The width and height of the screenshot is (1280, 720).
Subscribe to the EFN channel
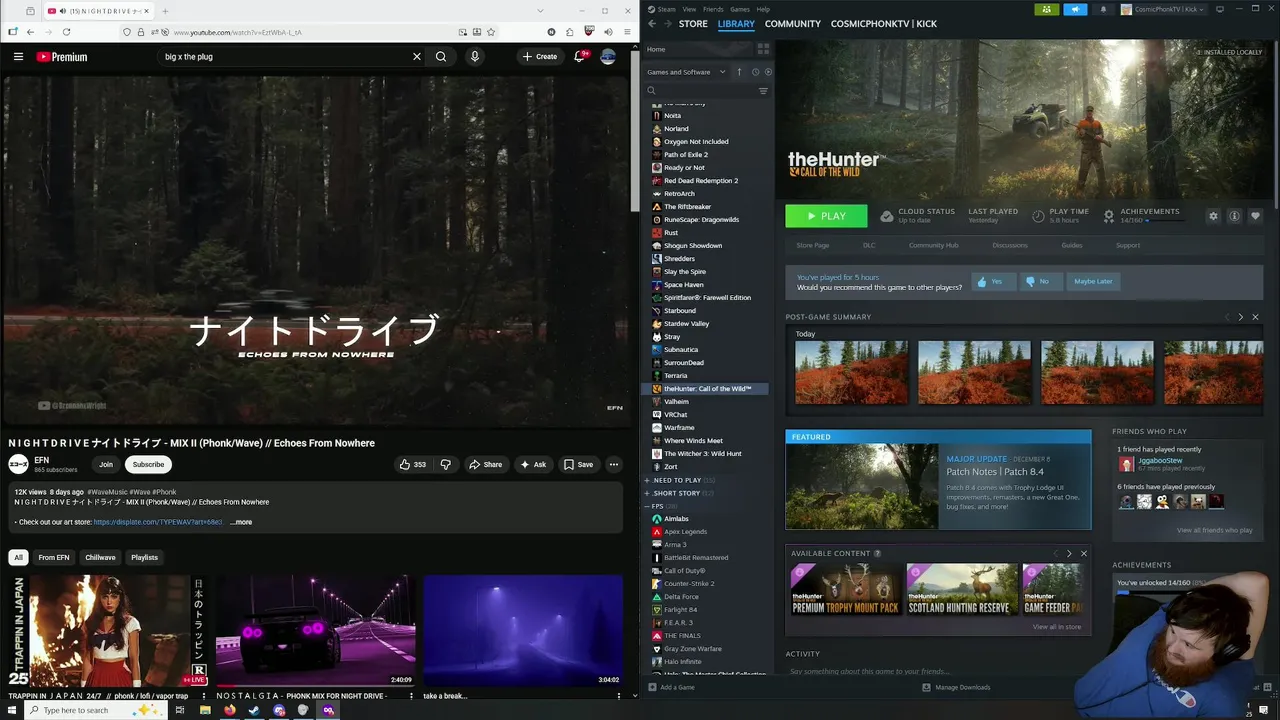click(148, 464)
